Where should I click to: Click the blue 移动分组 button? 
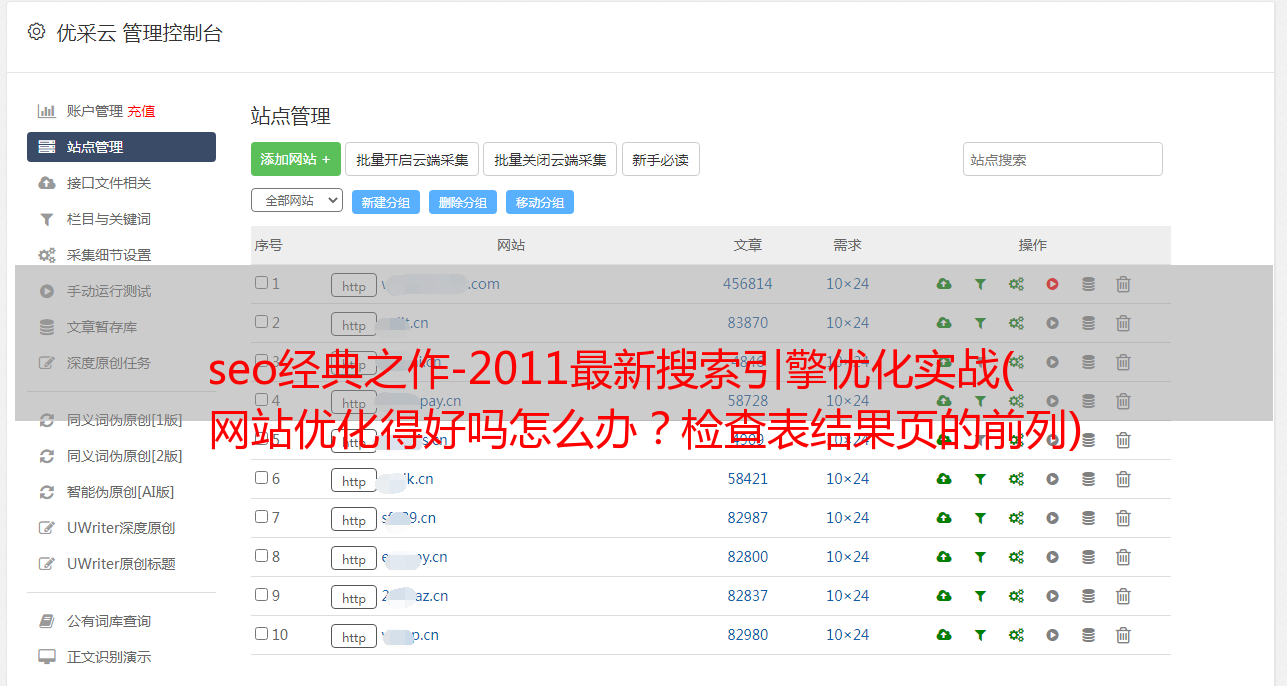pyautogui.click(x=540, y=202)
